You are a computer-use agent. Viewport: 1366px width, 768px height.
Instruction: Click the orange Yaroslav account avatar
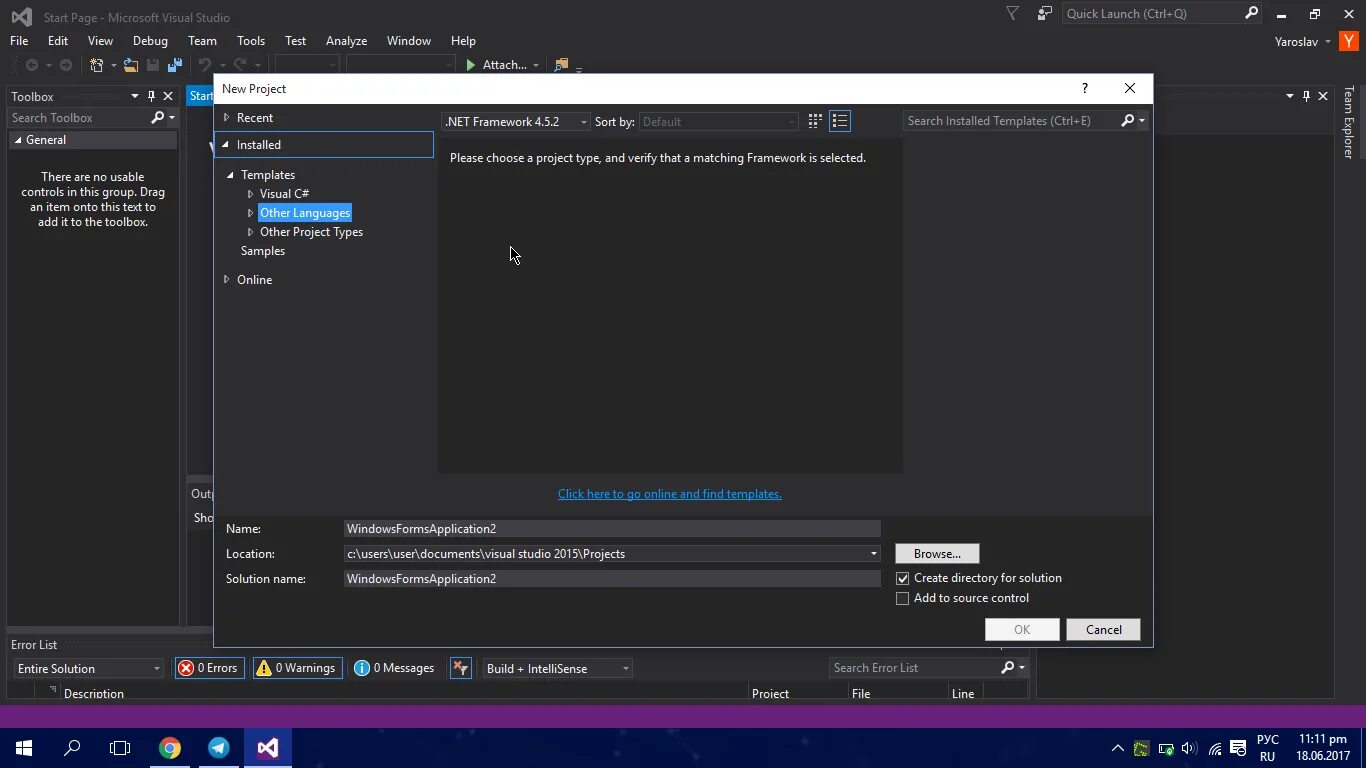pos(1348,41)
